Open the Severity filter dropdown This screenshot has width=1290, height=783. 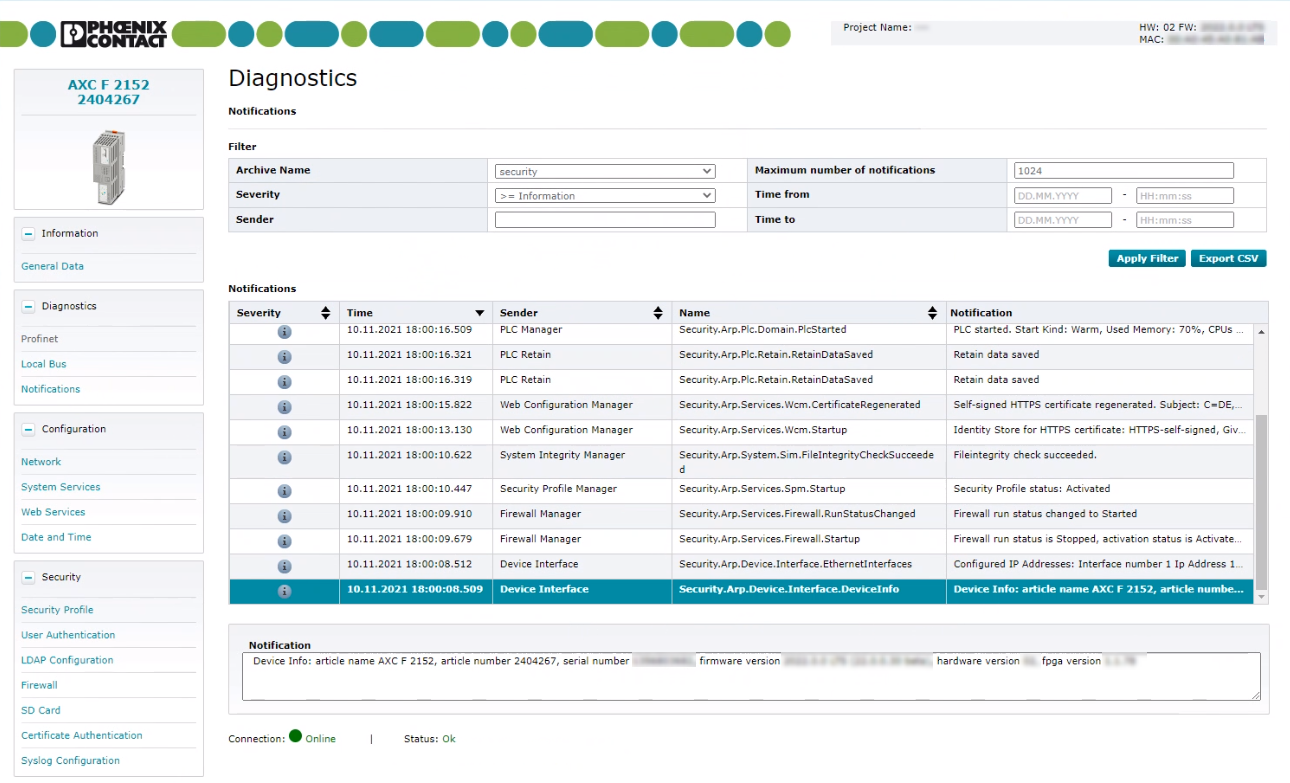605,195
